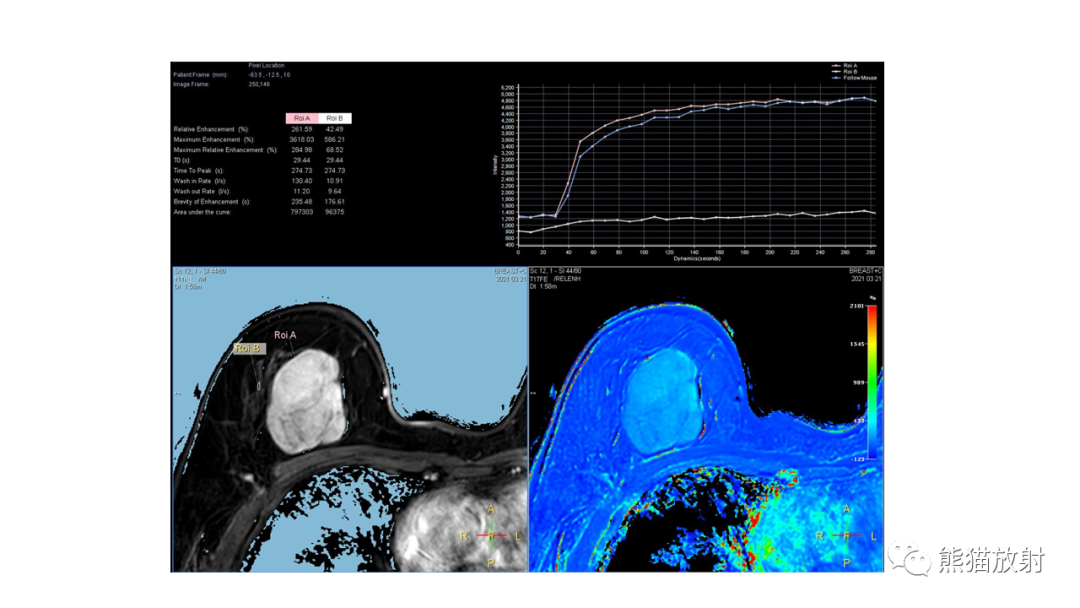
Task: Select the white Roi B column header
Action: (x=335, y=118)
